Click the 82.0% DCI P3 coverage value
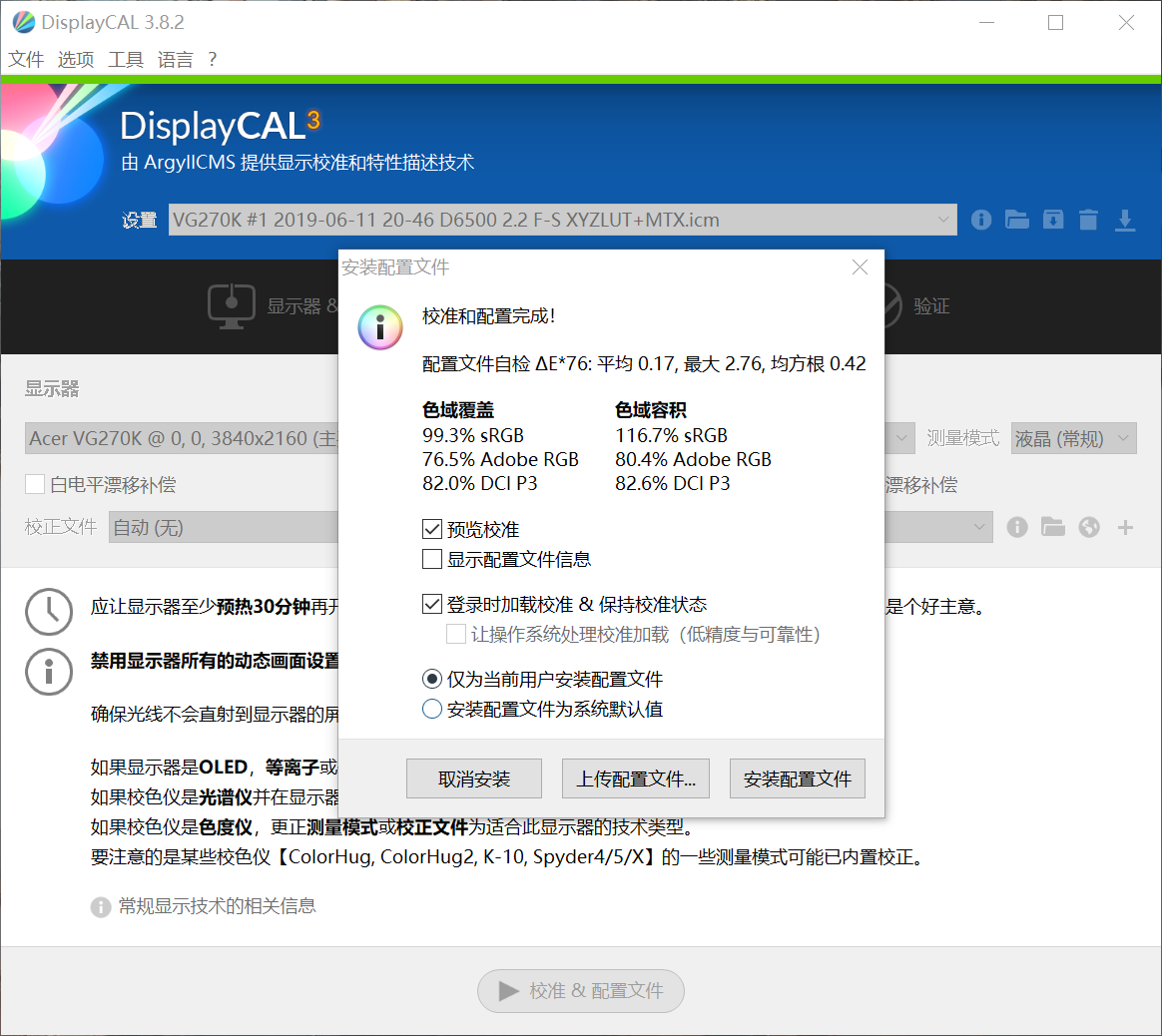 click(479, 483)
